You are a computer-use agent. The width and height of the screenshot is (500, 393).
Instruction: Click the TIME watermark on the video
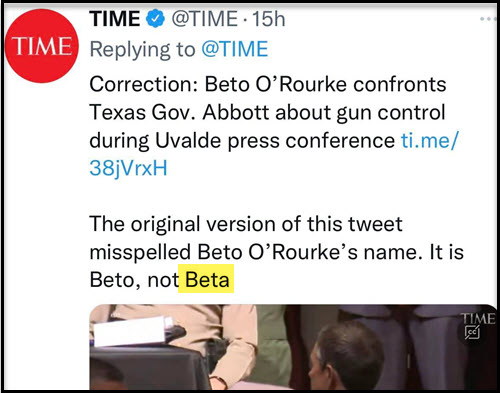478,318
